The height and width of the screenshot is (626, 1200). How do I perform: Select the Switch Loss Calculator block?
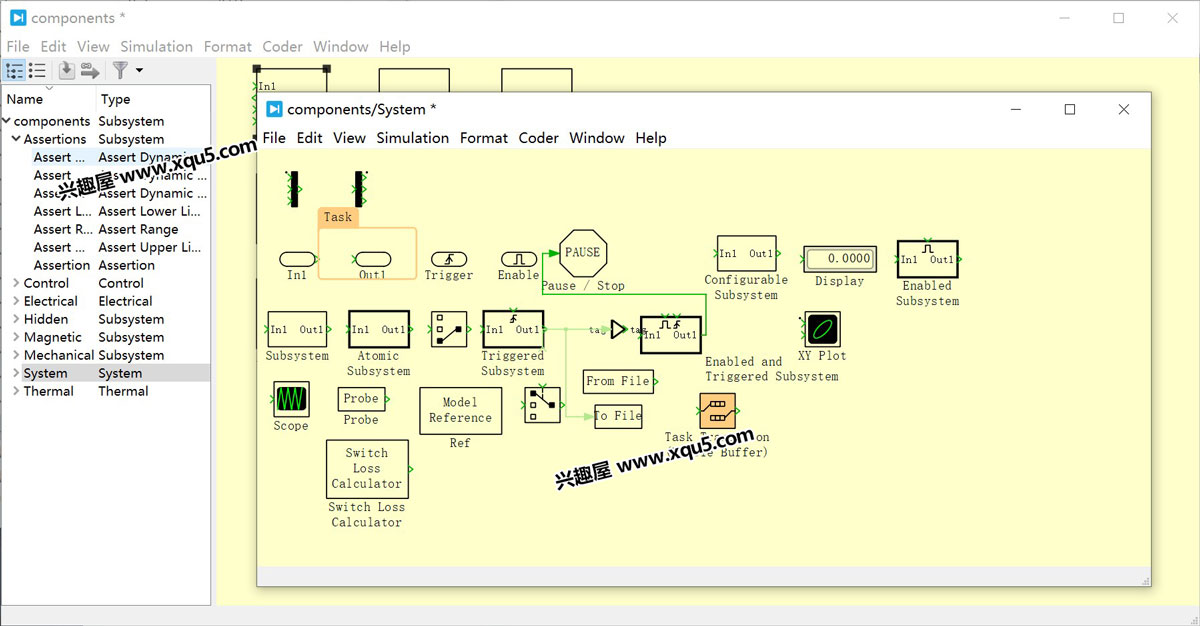[x=367, y=469]
